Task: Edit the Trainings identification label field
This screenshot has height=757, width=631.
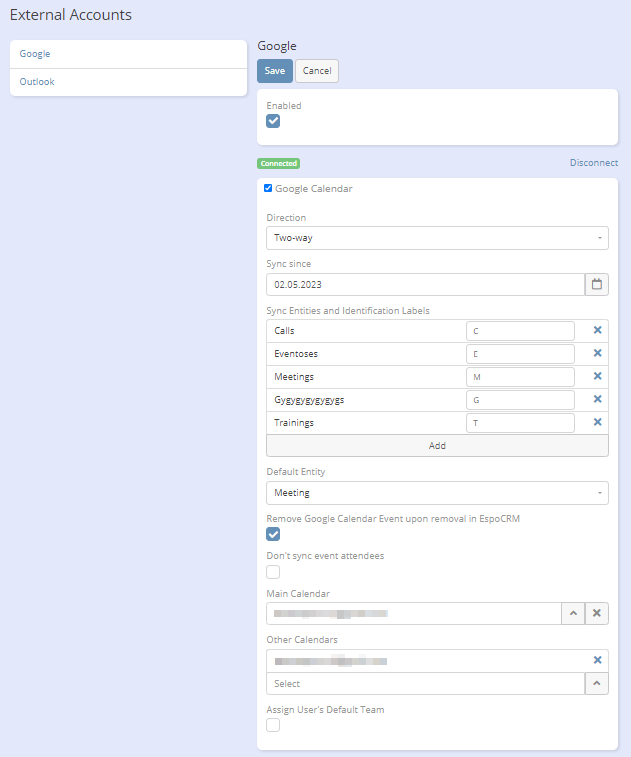Action: [520, 423]
